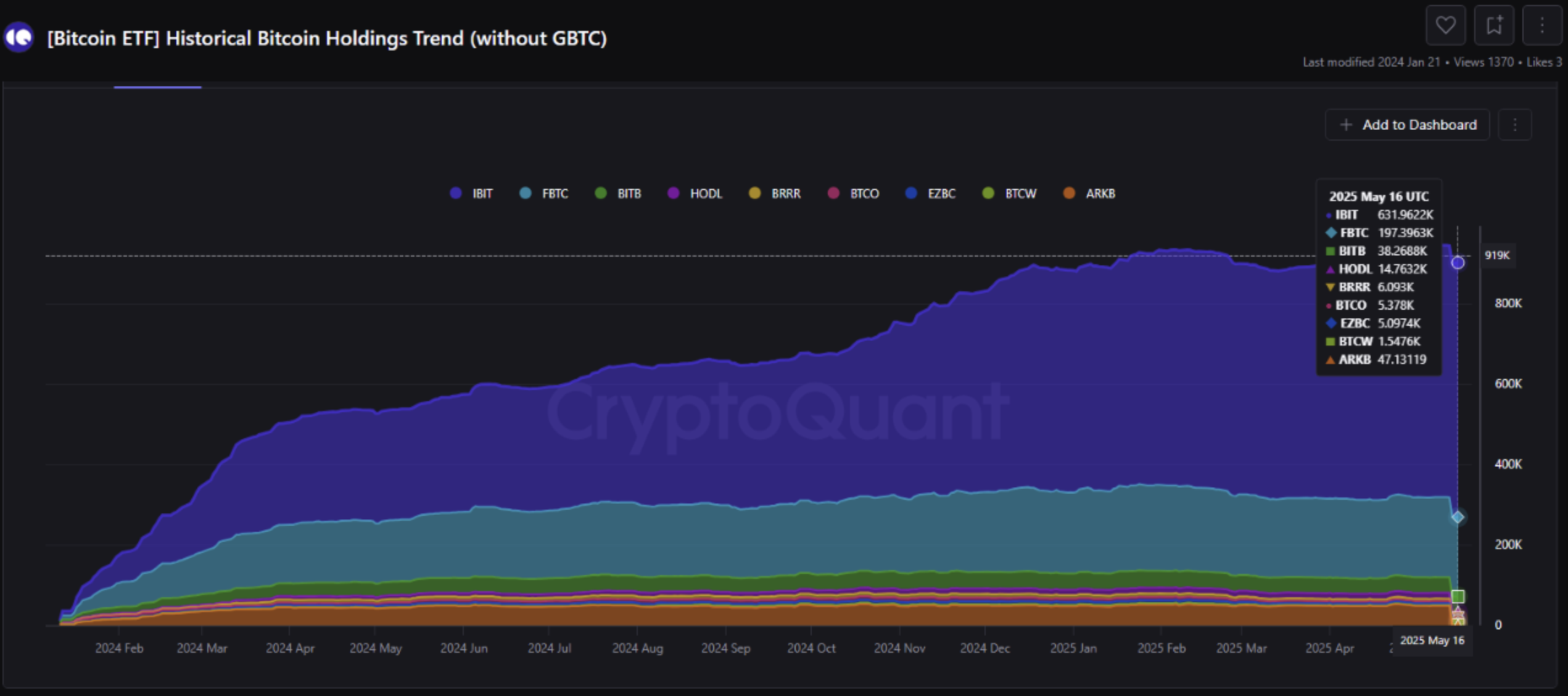
Task: Click the 2025 May 16 date label on axis
Action: click(x=1432, y=640)
